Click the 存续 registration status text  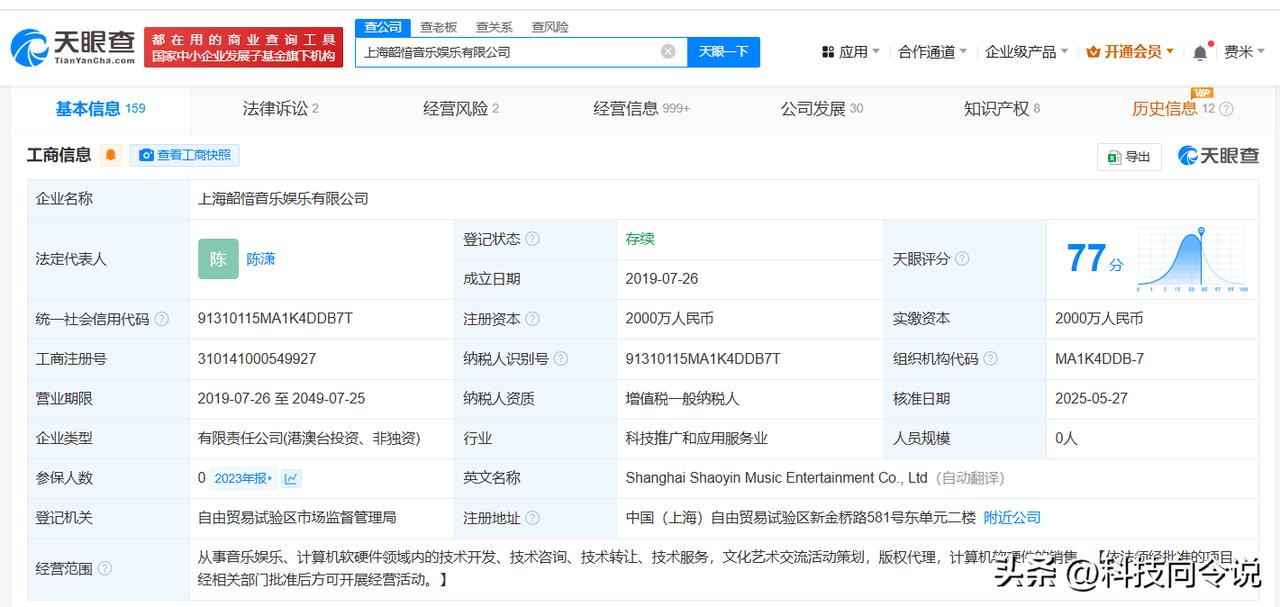(x=640, y=239)
